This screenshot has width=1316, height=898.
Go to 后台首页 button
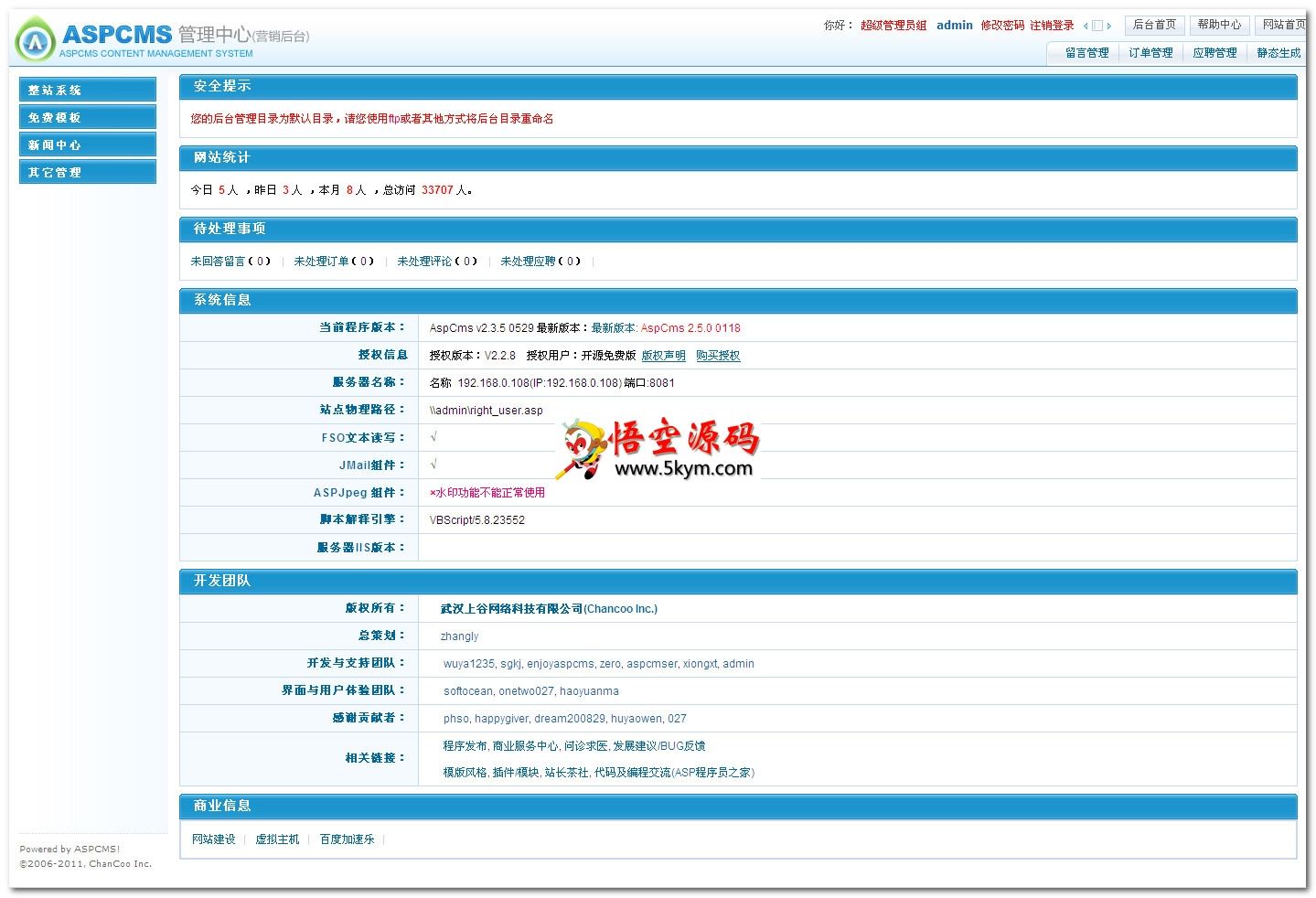[1154, 25]
